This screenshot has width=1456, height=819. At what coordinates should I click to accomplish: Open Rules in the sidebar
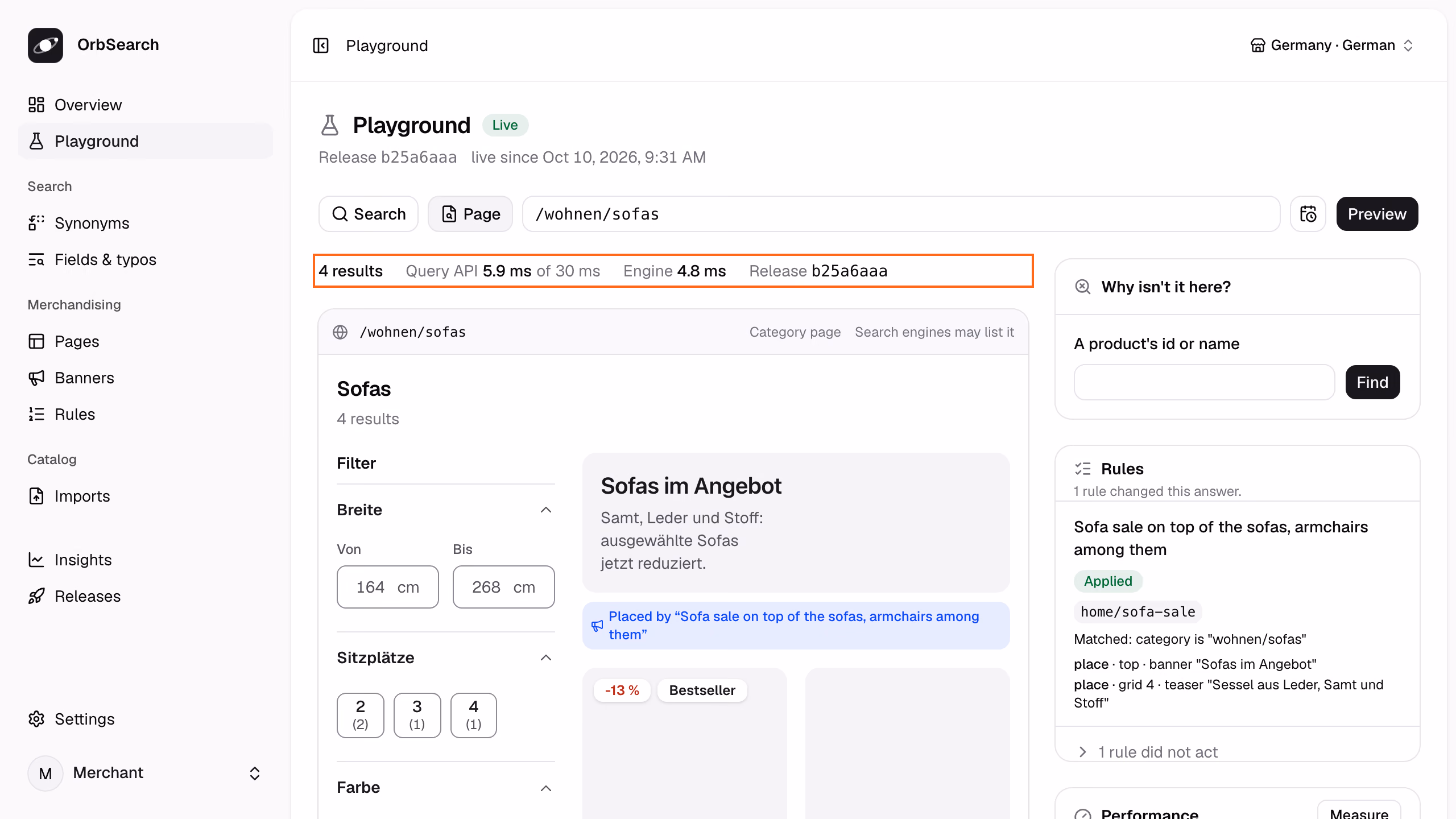click(x=146, y=414)
